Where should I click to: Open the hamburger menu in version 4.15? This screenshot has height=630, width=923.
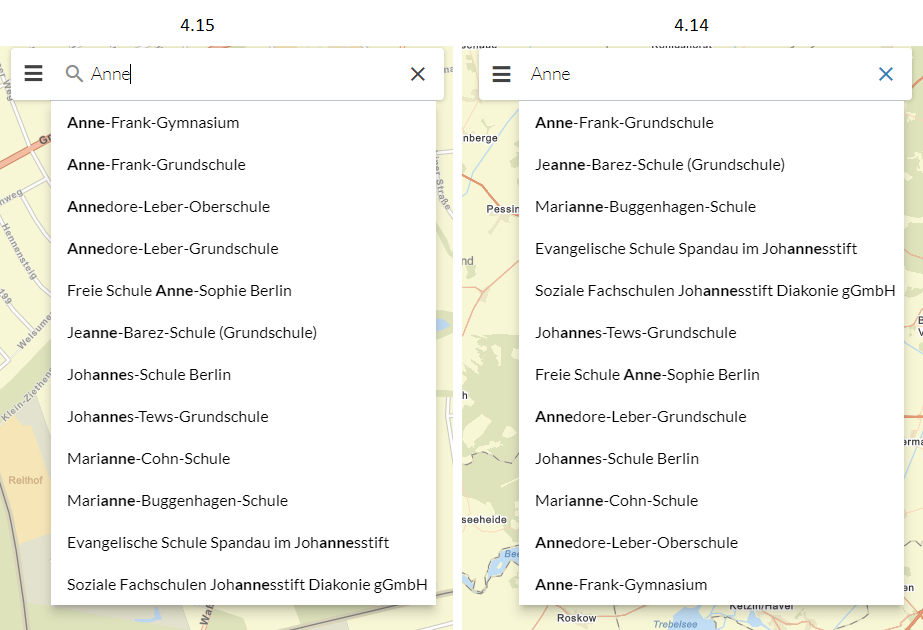point(33,72)
